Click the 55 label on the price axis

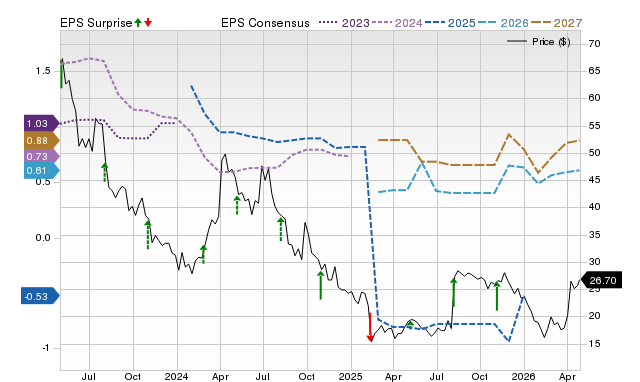point(595,126)
